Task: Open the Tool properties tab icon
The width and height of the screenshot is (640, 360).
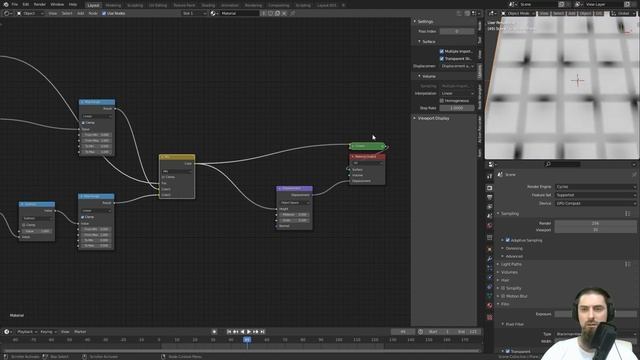Action: (x=489, y=176)
